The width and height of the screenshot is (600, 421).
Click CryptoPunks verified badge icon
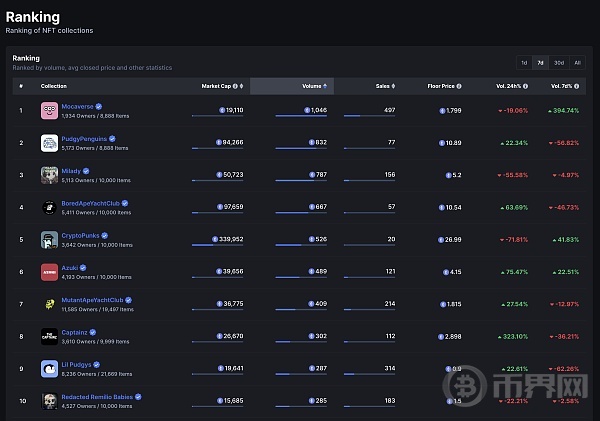tap(104, 235)
